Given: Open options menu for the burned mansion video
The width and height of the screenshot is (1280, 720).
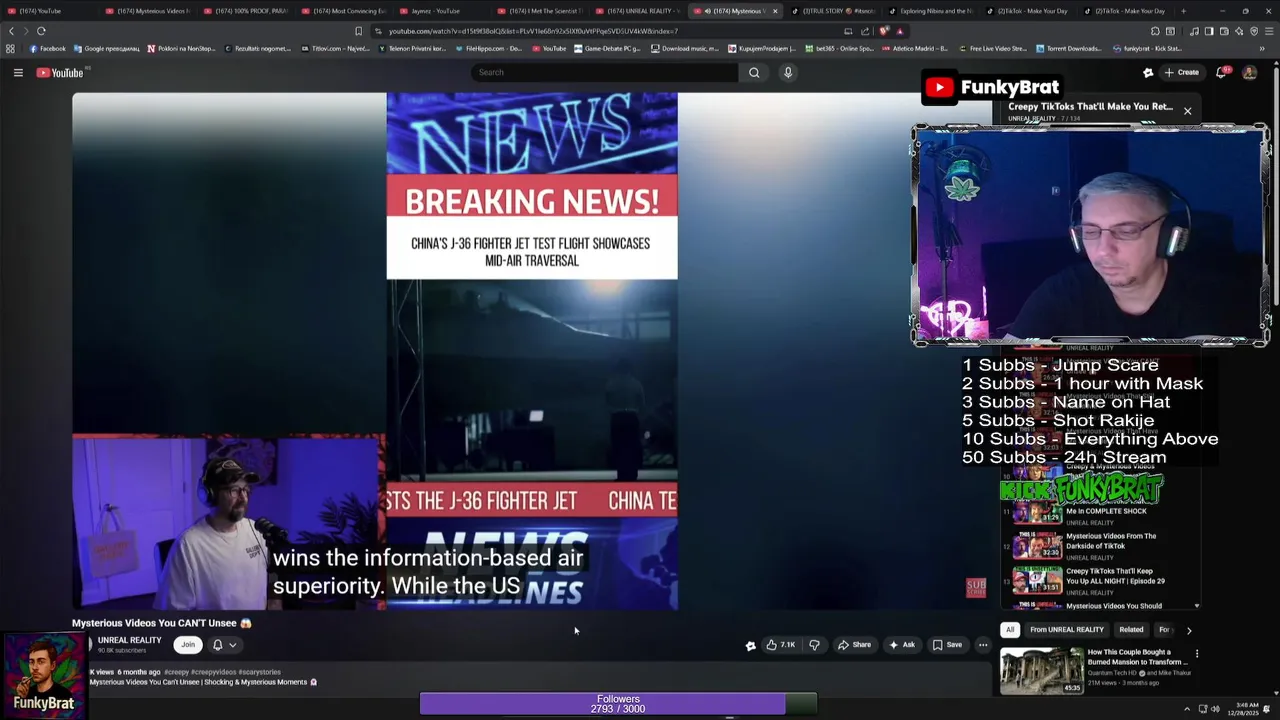Looking at the screenshot, I should click(1196, 654).
